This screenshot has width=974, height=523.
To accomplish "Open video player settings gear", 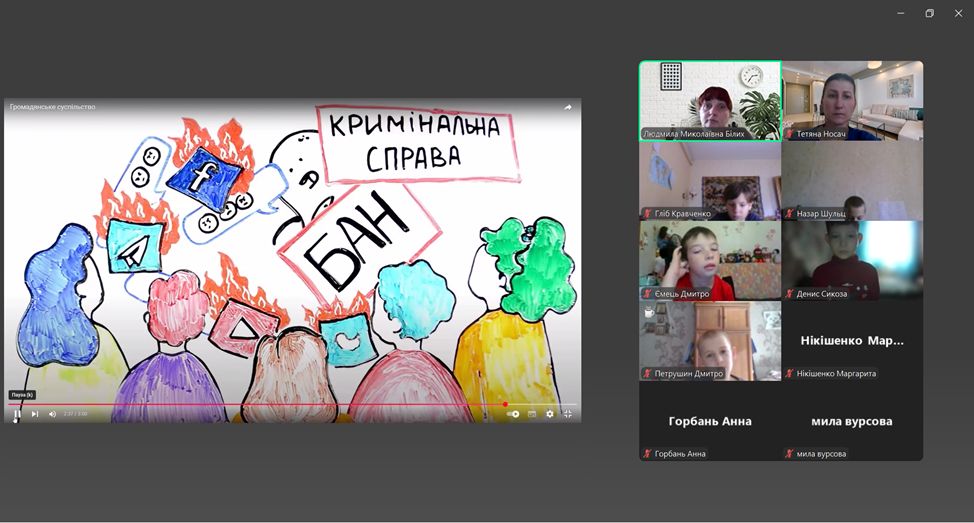I will tap(549, 413).
